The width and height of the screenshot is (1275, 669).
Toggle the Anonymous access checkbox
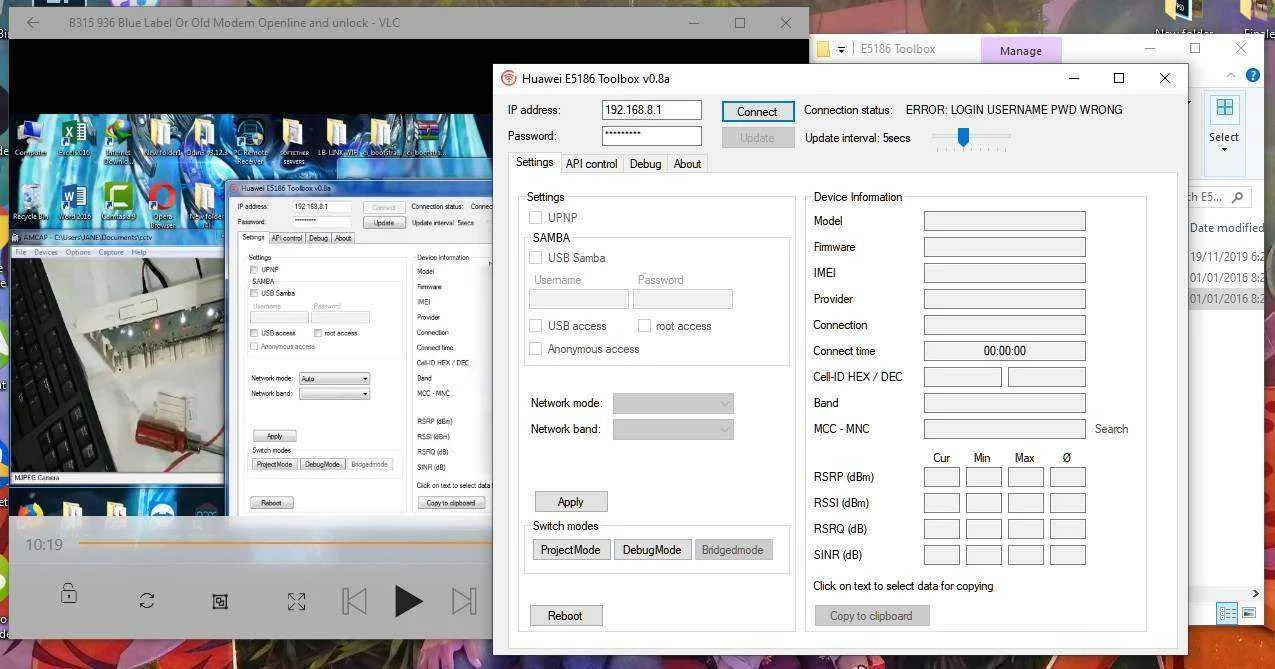536,349
